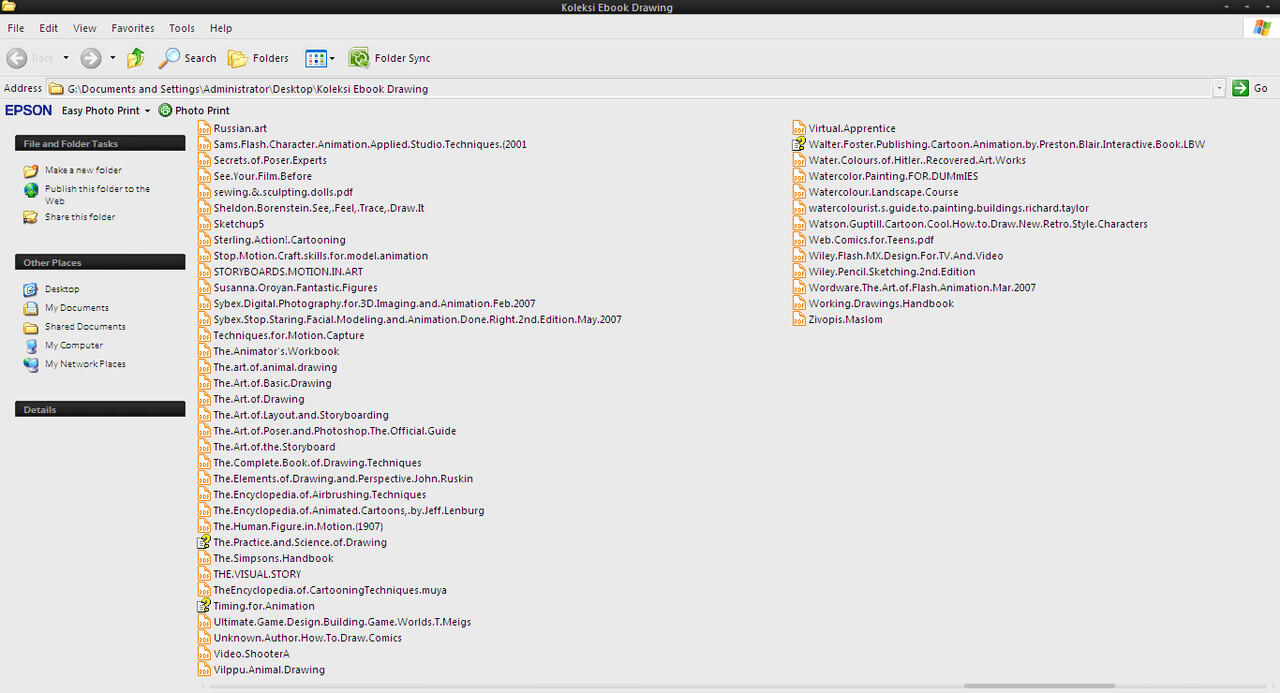
Task: Select Secrets.of.Poser.Experts file icon
Action: [204, 160]
